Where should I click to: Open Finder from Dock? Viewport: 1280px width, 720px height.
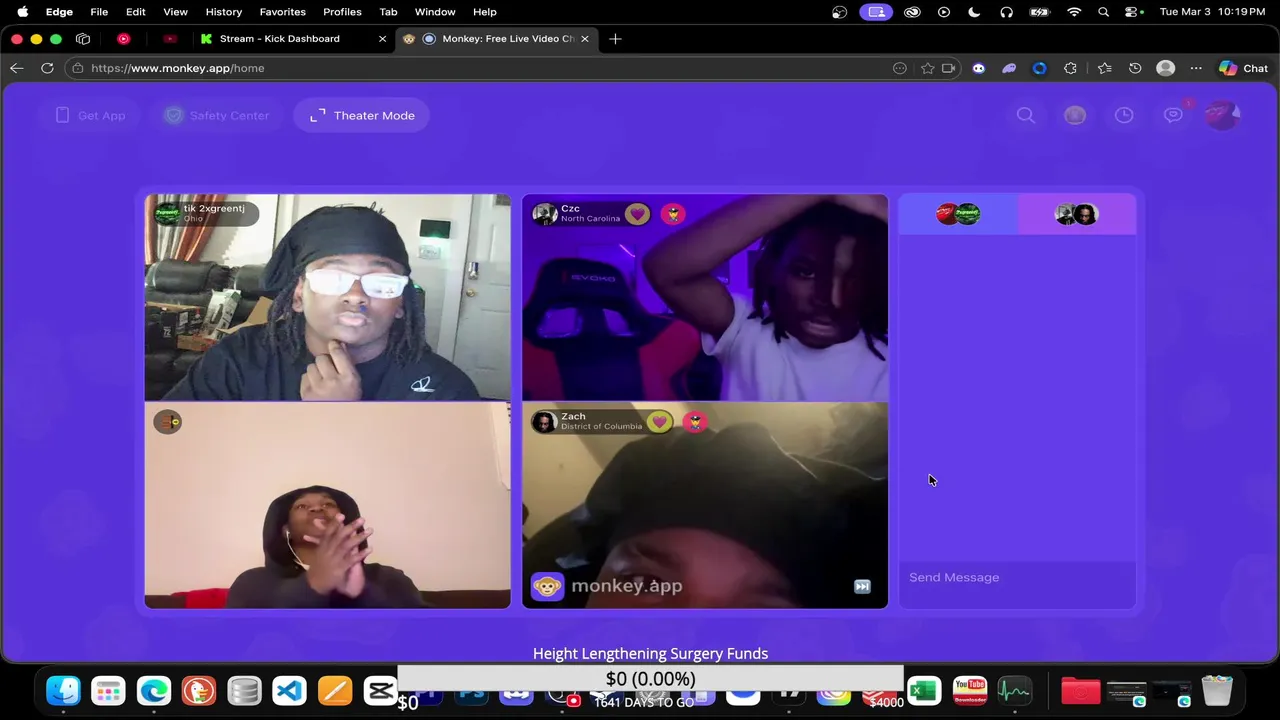point(63,691)
